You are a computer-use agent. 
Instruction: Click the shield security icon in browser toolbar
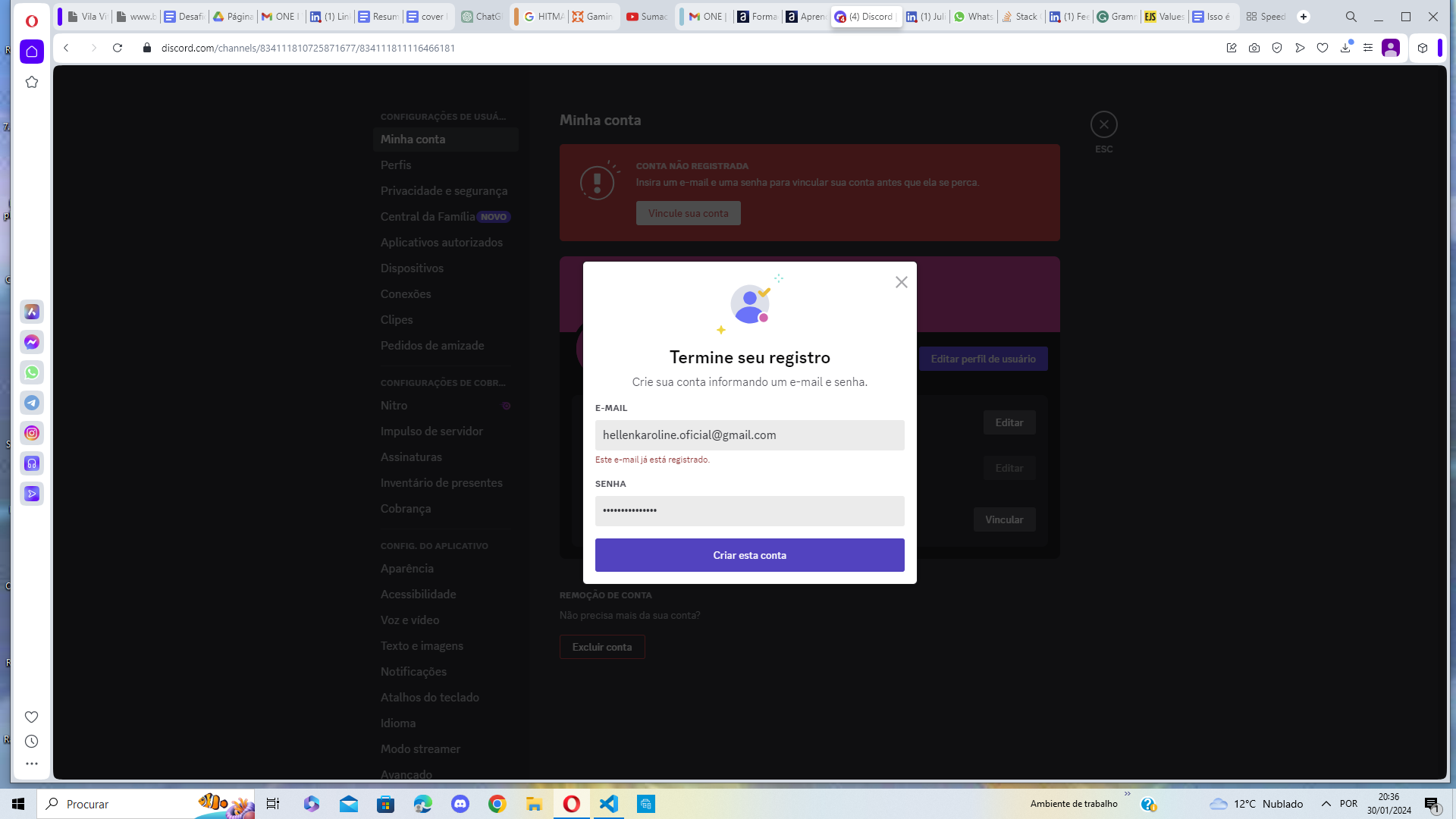[x=1278, y=47]
